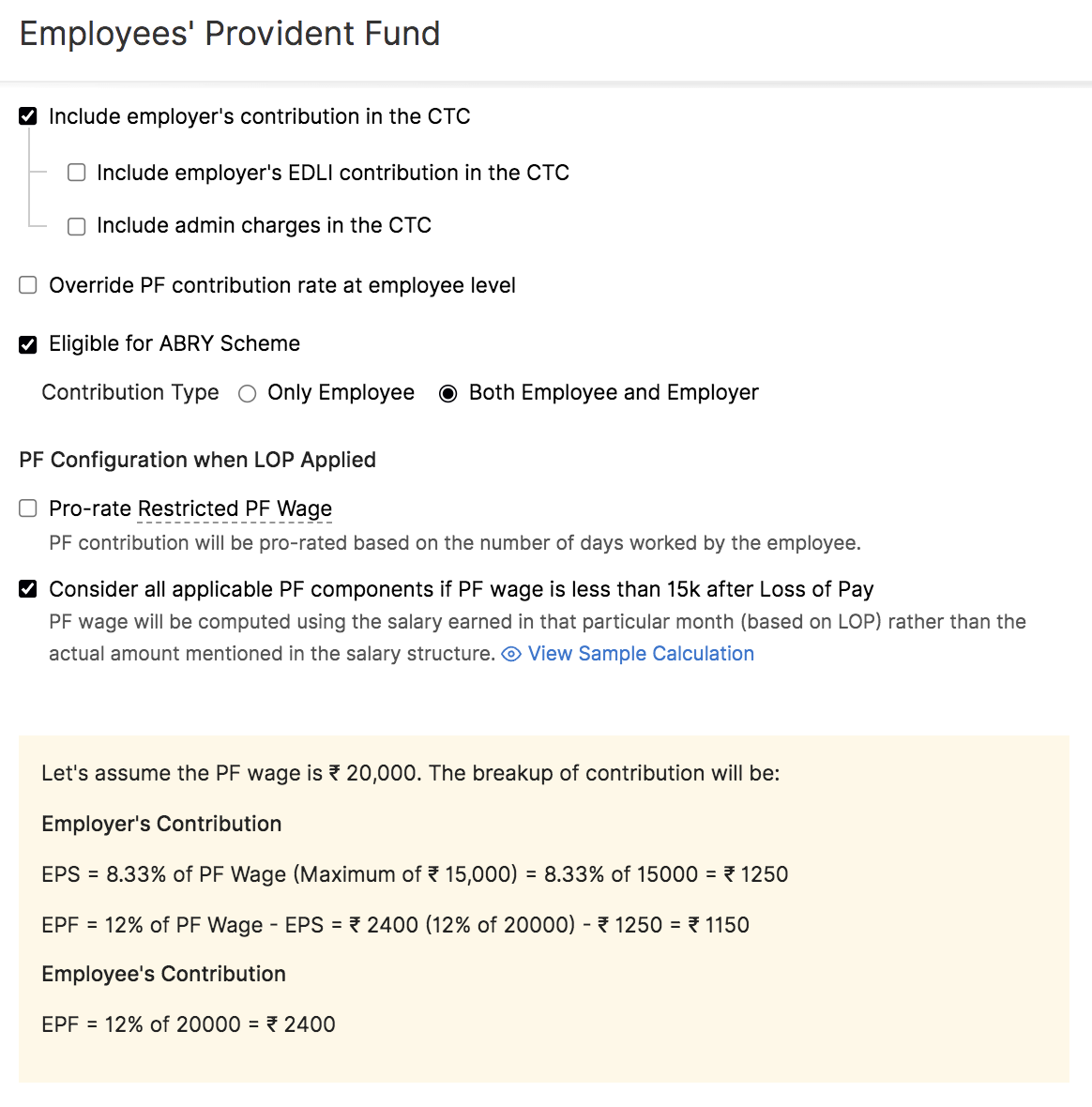This screenshot has width=1092, height=1107.
Task: Click the PF wage ₹ 20,000 assumption sentence
Action: [x=410, y=773]
